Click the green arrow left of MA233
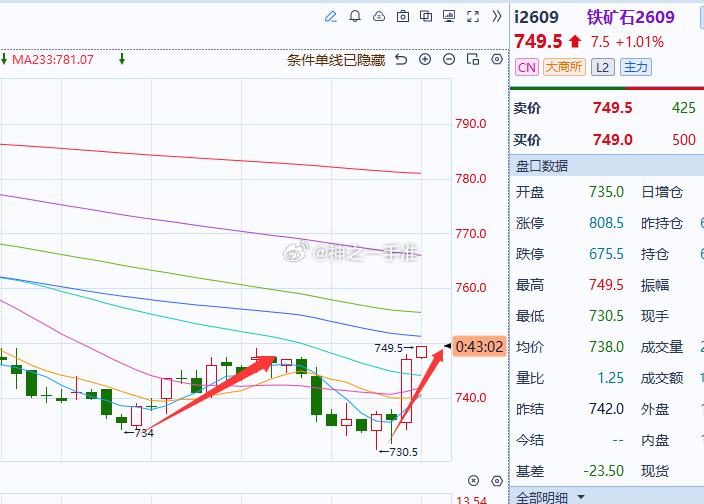Viewport: 704px width, 504px height. pyautogui.click(x=4, y=59)
